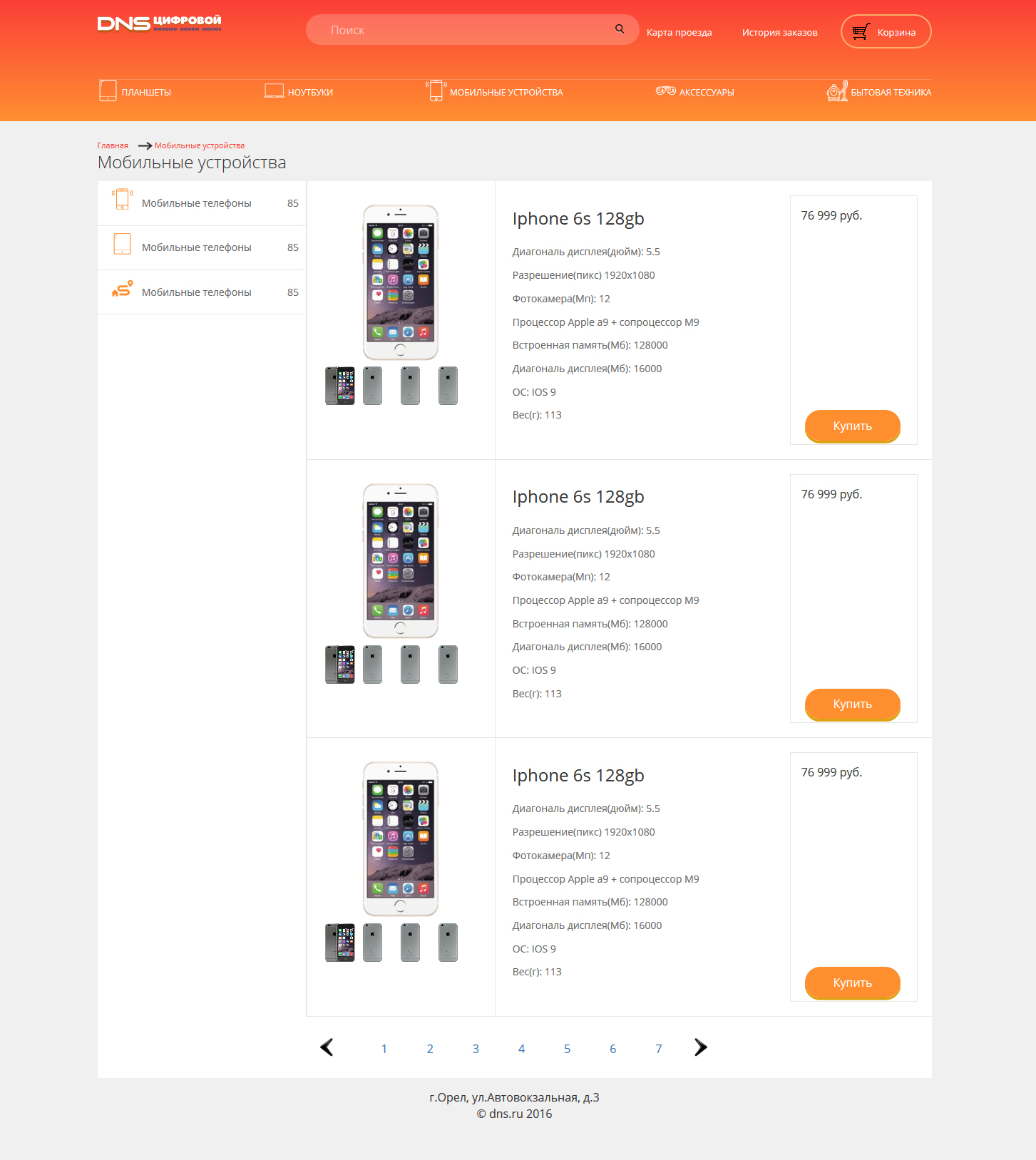
Task: Click the DNS Цифровой logo
Action: [x=160, y=24]
